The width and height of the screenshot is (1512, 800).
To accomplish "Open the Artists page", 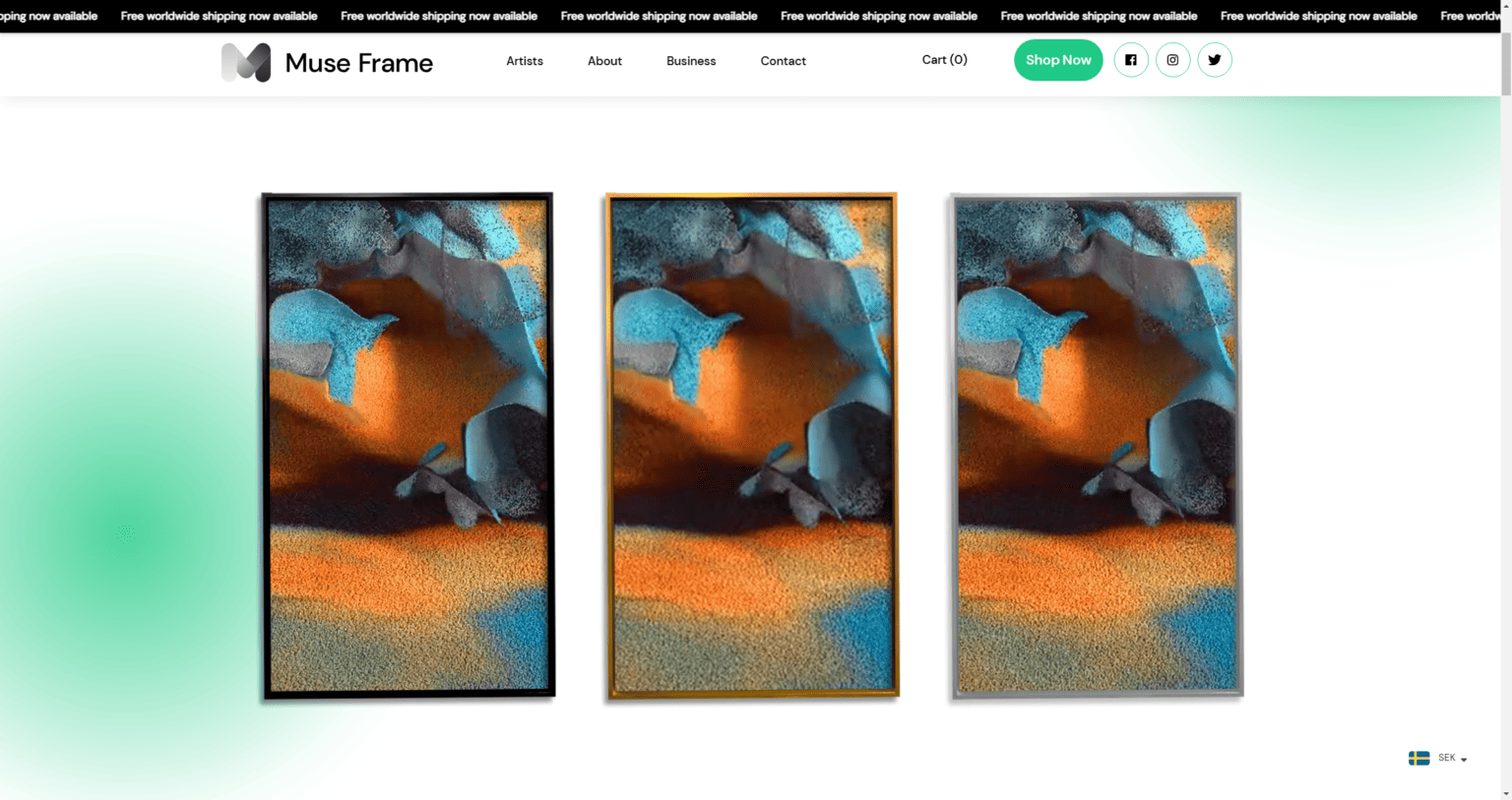I will click(524, 61).
